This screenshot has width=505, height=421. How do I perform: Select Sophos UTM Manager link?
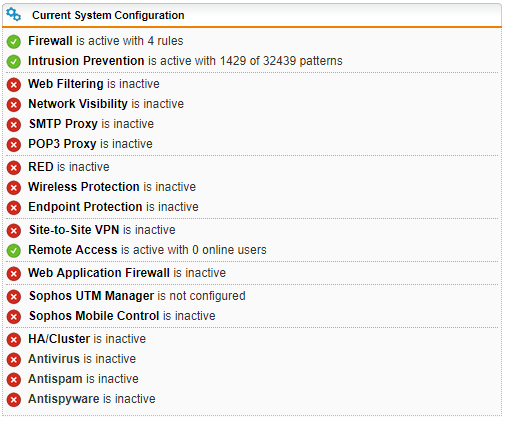pyautogui.click(x=91, y=296)
